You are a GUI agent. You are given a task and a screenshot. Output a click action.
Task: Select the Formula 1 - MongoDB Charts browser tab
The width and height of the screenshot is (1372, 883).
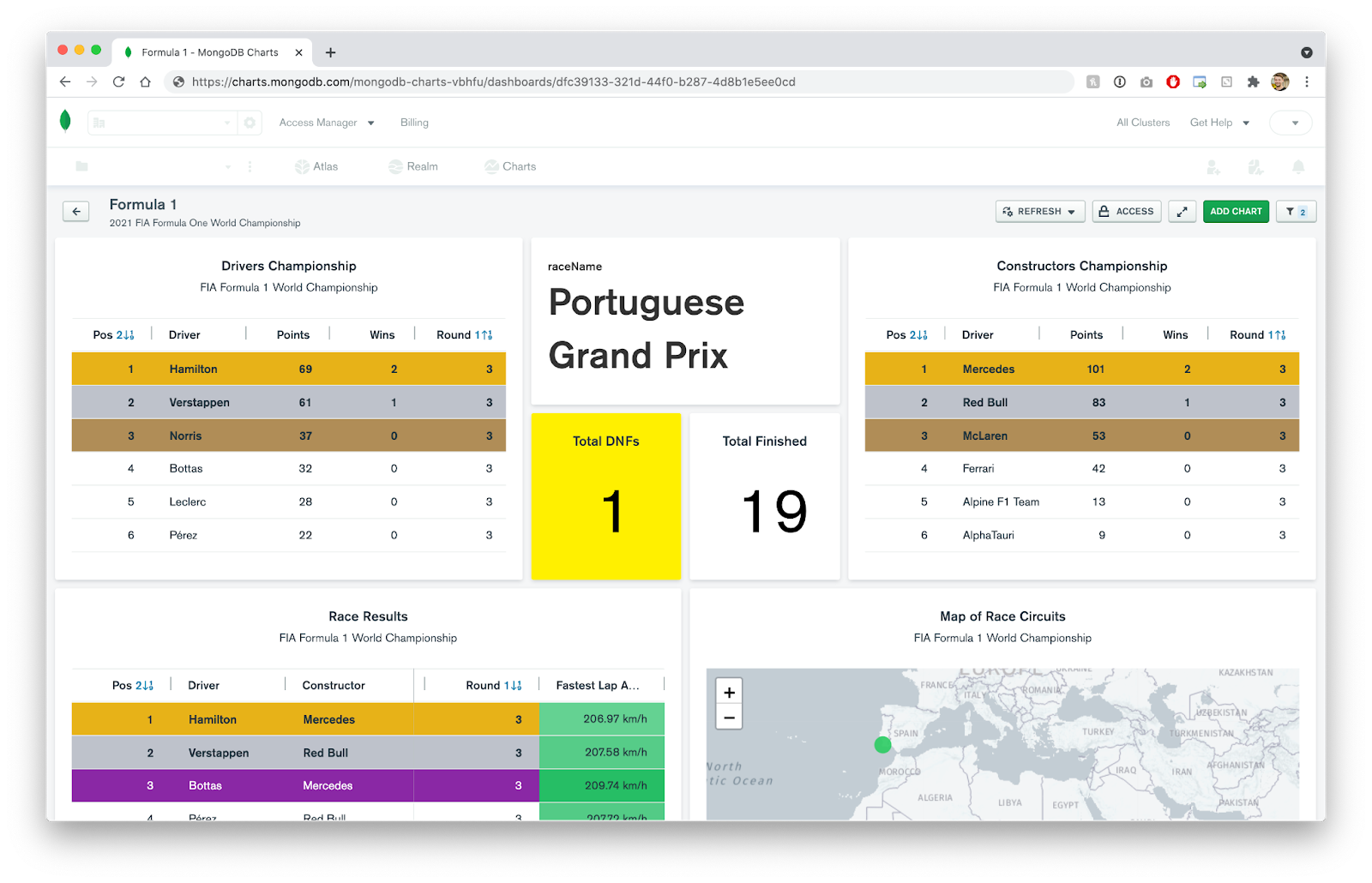pyautogui.click(x=210, y=52)
